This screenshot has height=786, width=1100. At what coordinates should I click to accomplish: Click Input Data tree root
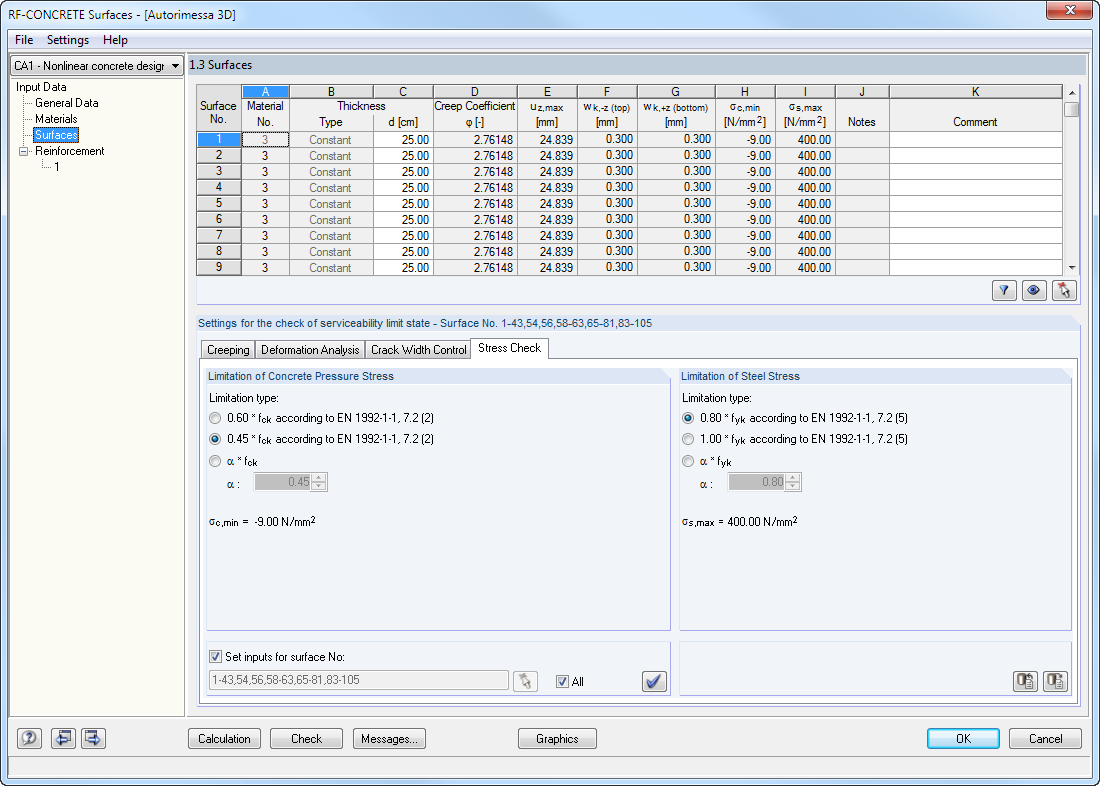point(41,87)
